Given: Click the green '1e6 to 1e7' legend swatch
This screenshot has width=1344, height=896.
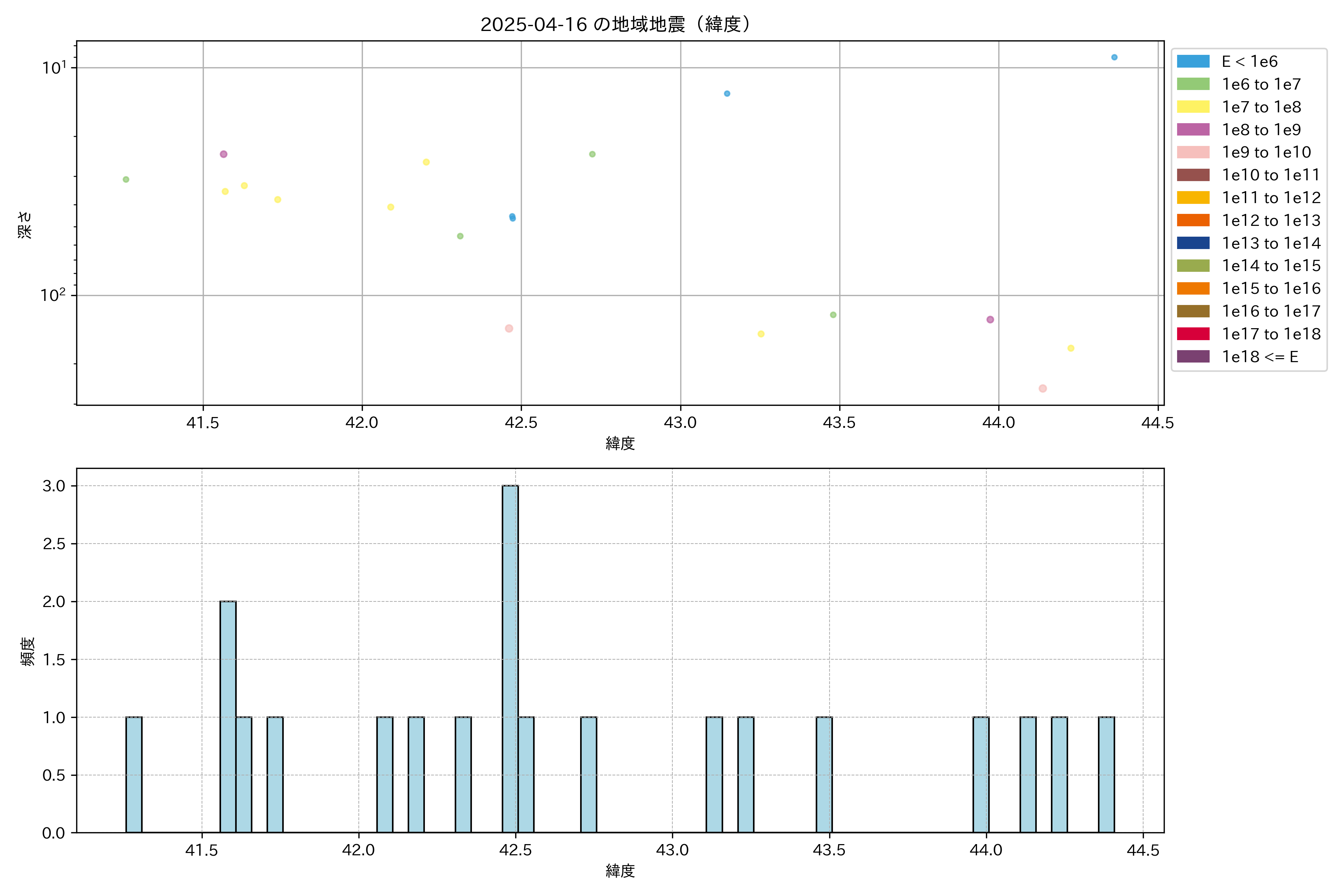Looking at the screenshot, I should (1192, 84).
